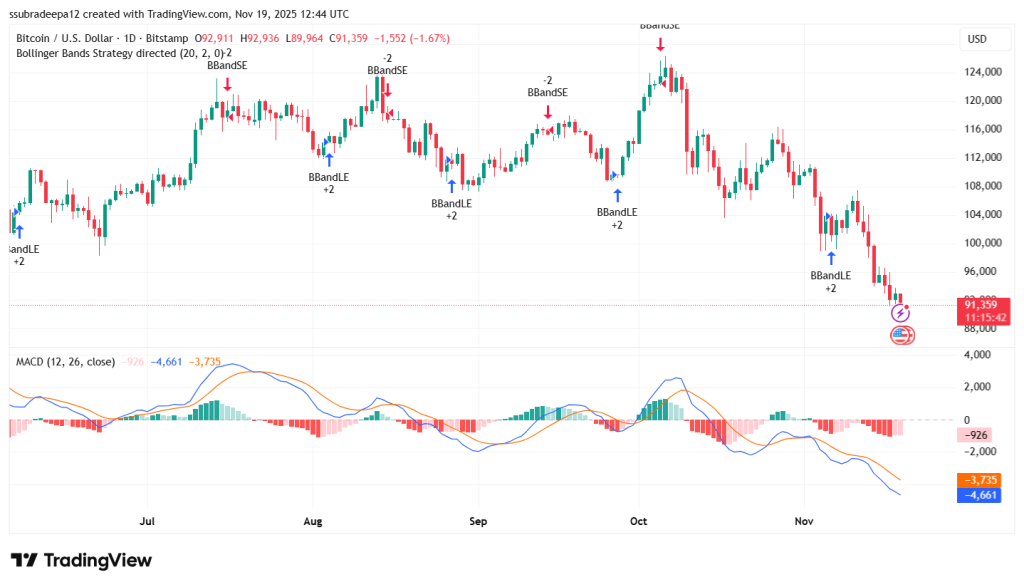Click the Oct label on the time axis
The width and height of the screenshot is (1024, 587).
point(638,521)
